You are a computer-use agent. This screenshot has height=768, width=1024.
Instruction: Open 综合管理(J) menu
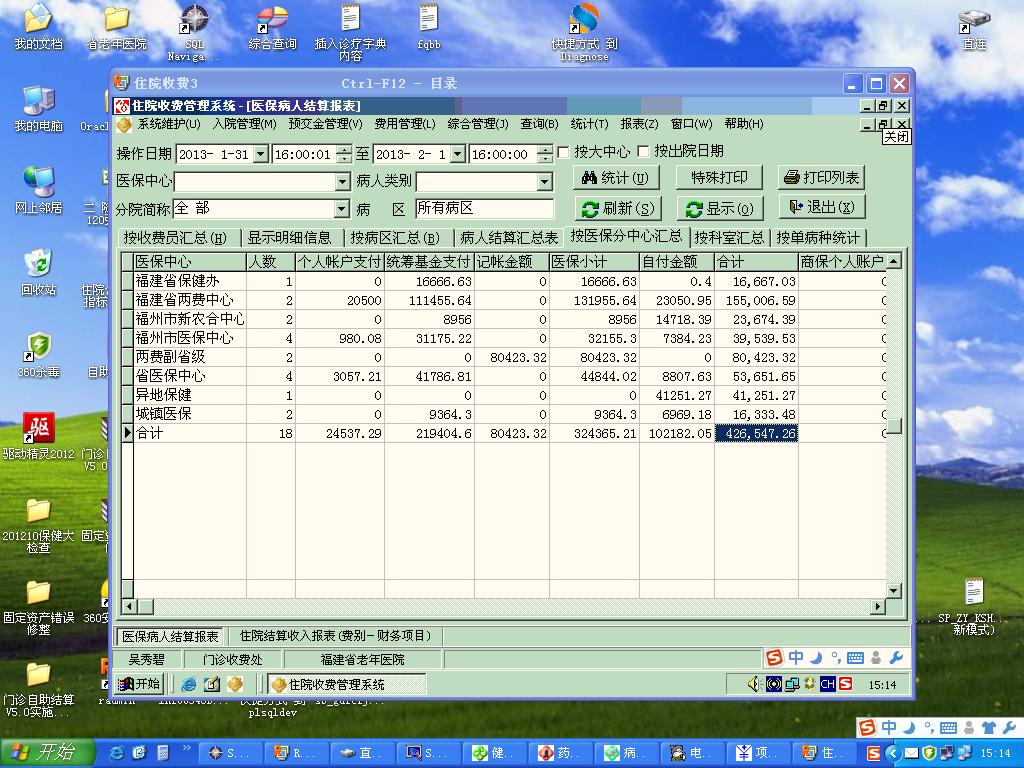477,123
